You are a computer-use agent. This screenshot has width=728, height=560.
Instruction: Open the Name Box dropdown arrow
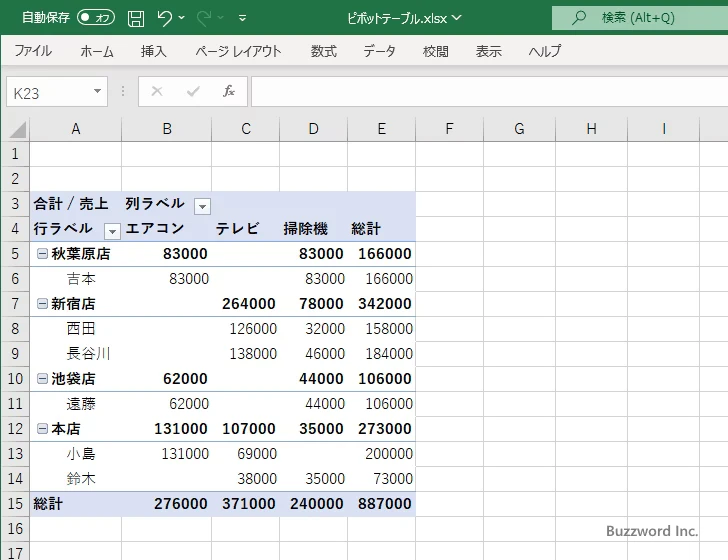pyautogui.click(x=98, y=91)
